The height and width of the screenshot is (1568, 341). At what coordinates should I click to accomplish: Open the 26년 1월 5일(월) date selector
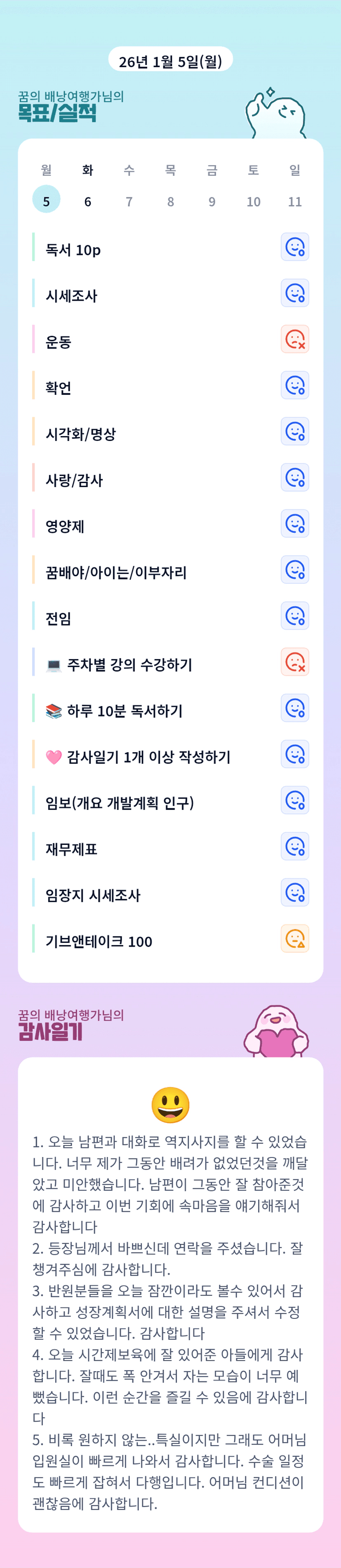point(170,61)
